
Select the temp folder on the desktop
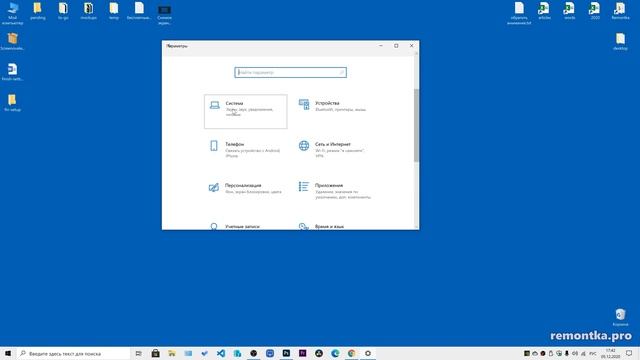pyautogui.click(x=114, y=11)
